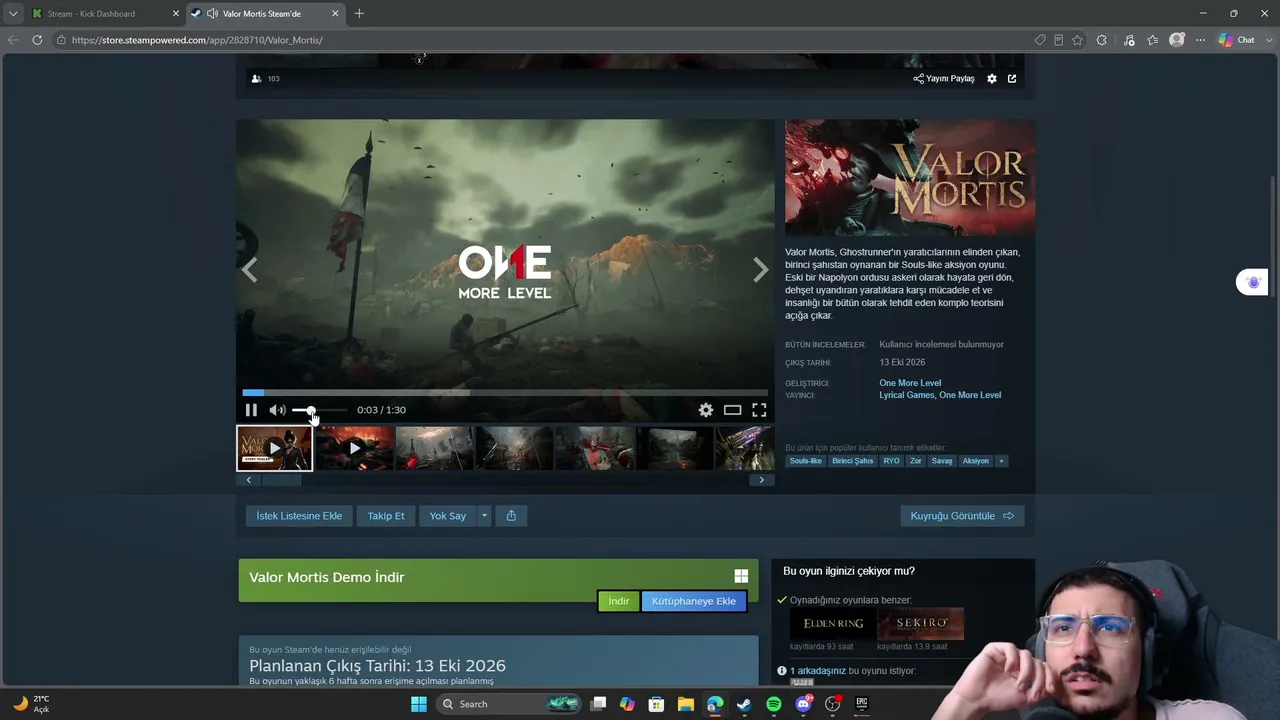The height and width of the screenshot is (720, 1280).
Task: Expand the Yok Say dropdown arrow
Action: click(x=484, y=516)
